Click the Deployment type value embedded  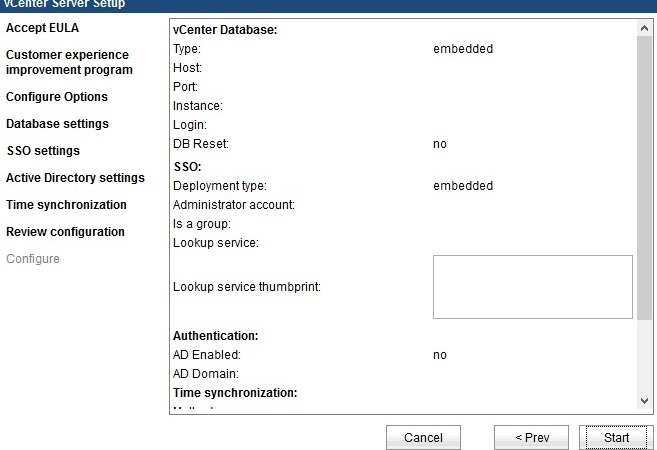point(463,186)
